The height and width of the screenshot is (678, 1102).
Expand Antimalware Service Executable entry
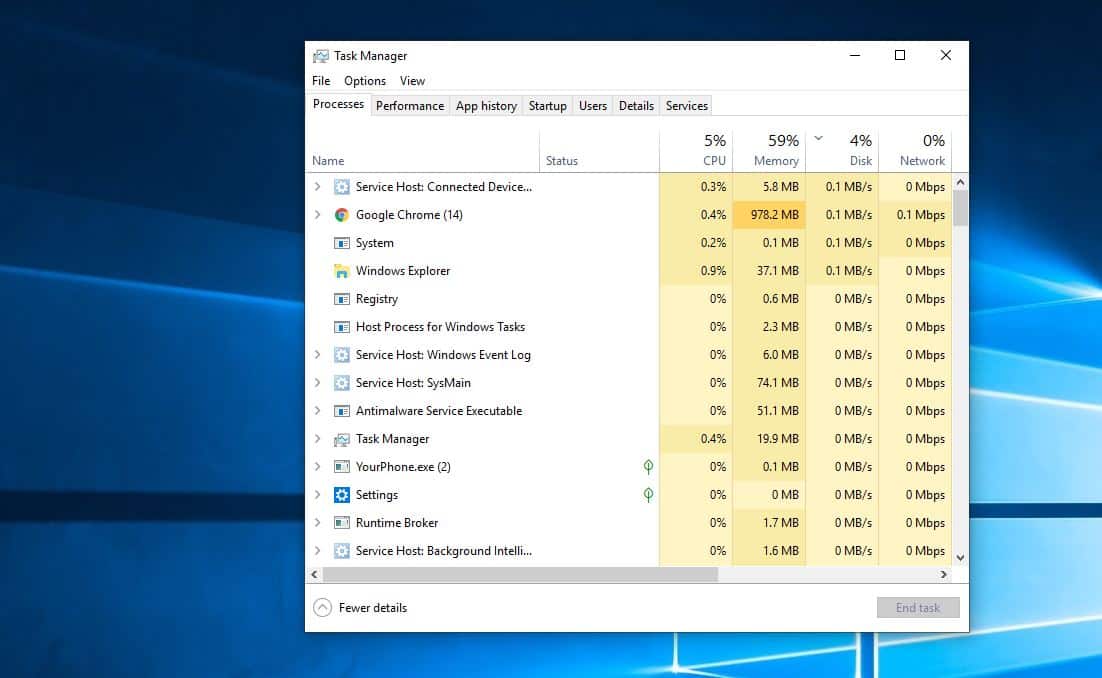(318, 411)
